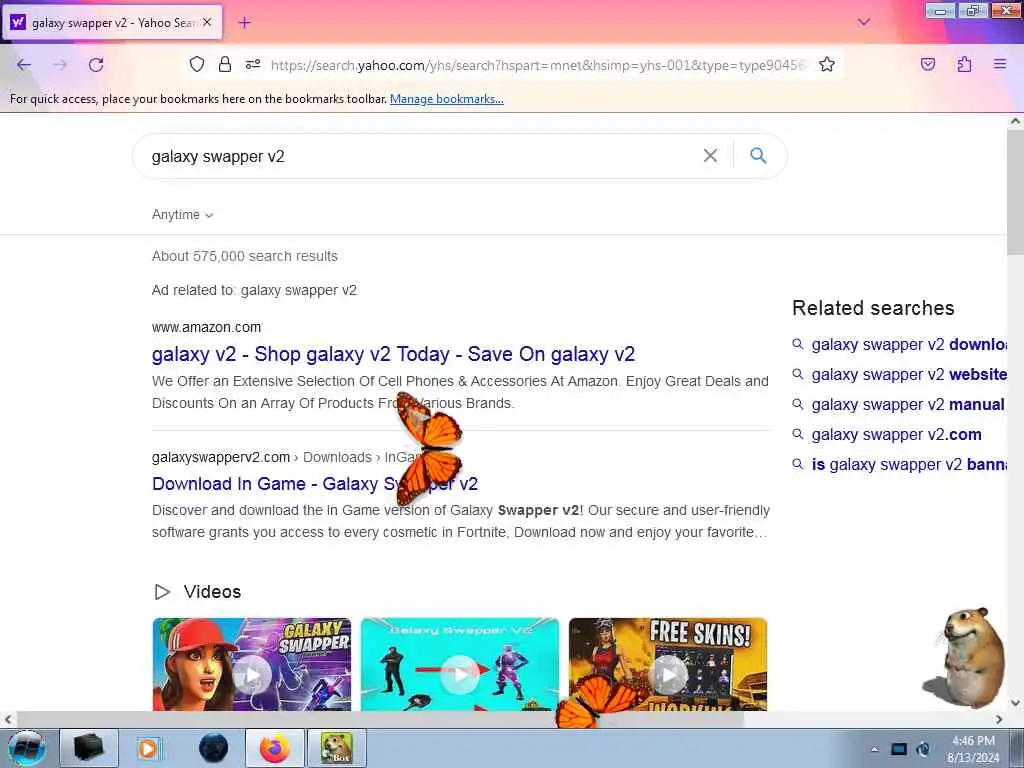
Task: Open the power icon in system tray
Action: click(923, 749)
